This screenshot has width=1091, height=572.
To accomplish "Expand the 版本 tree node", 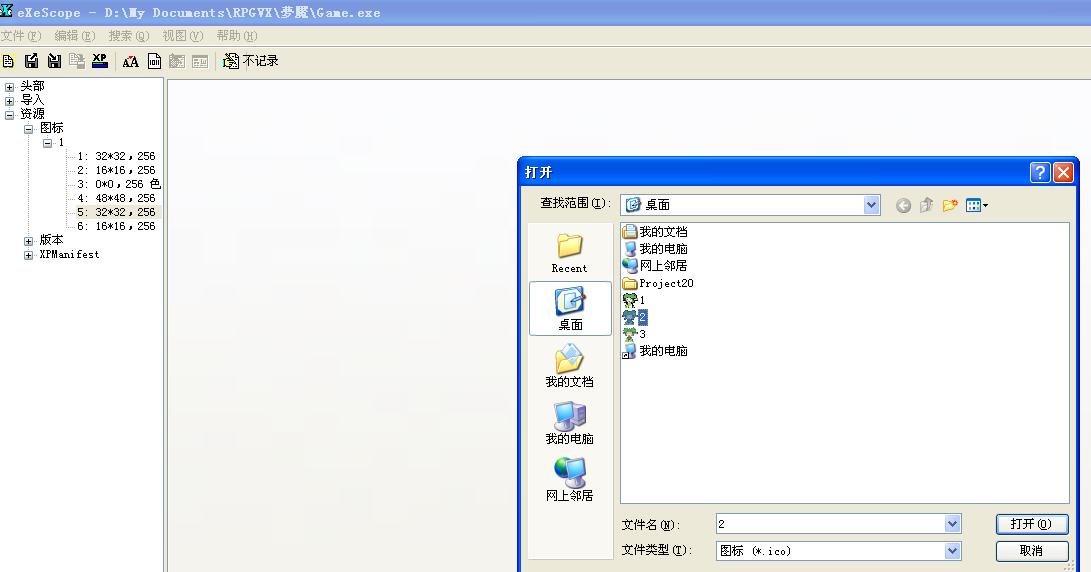I will click(29, 241).
